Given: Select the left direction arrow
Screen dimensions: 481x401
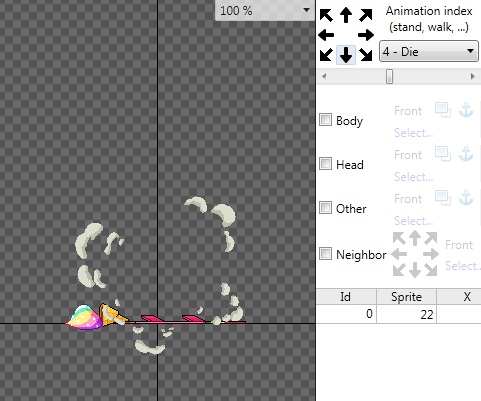Looking at the screenshot, I should pos(326,35).
